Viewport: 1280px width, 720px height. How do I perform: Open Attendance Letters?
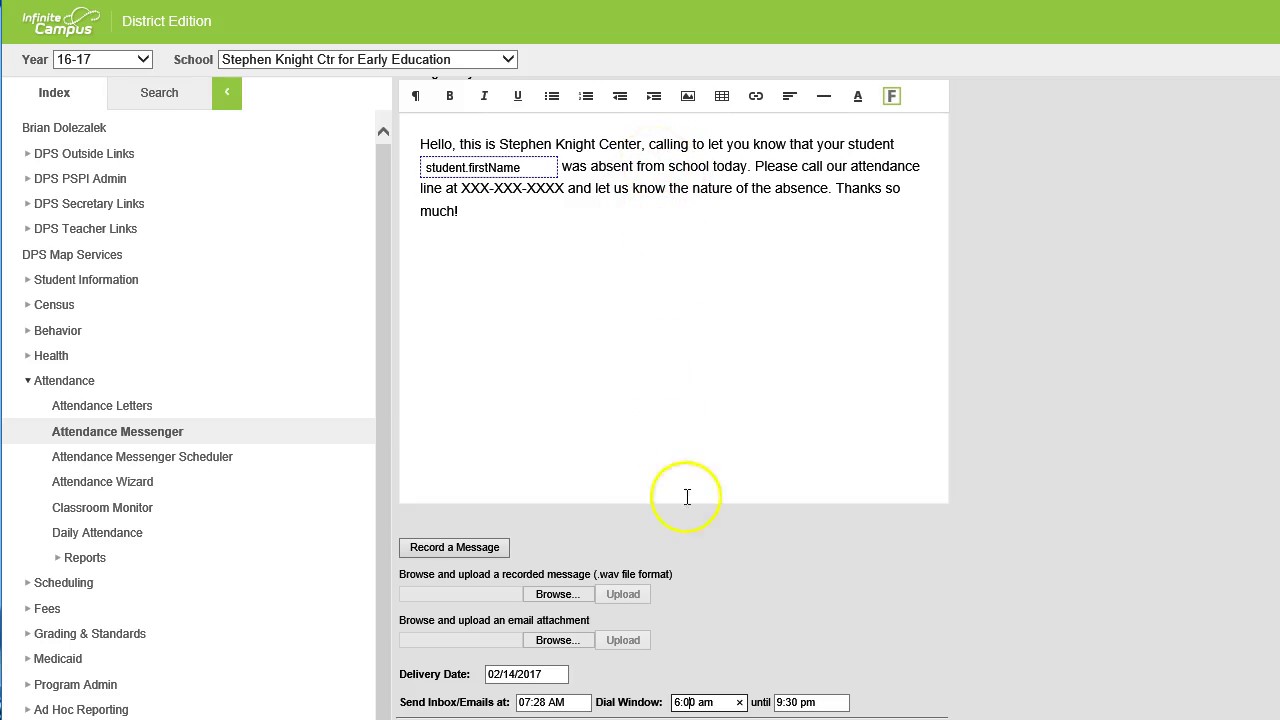(x=102, y=405)
